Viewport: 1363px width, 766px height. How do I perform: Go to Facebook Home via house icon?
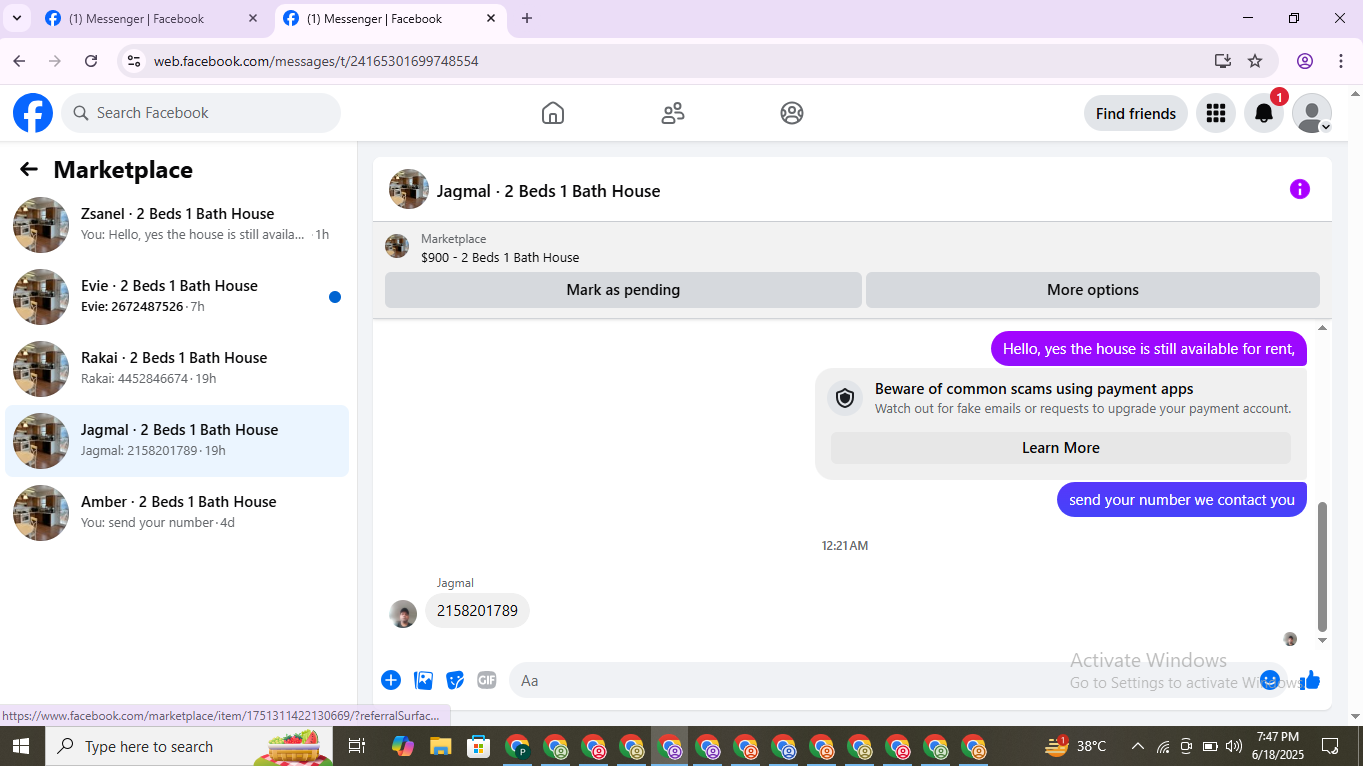coord(553,113)
